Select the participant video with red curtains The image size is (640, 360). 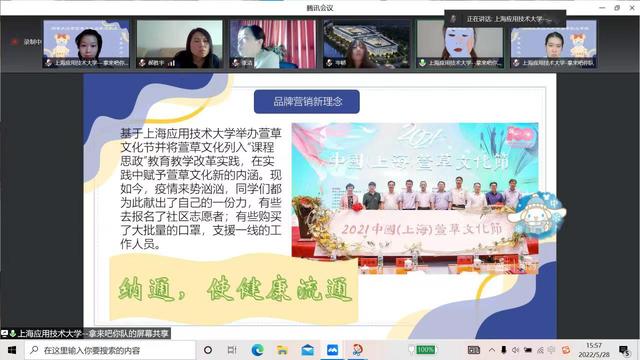click(x=273, y=44)
